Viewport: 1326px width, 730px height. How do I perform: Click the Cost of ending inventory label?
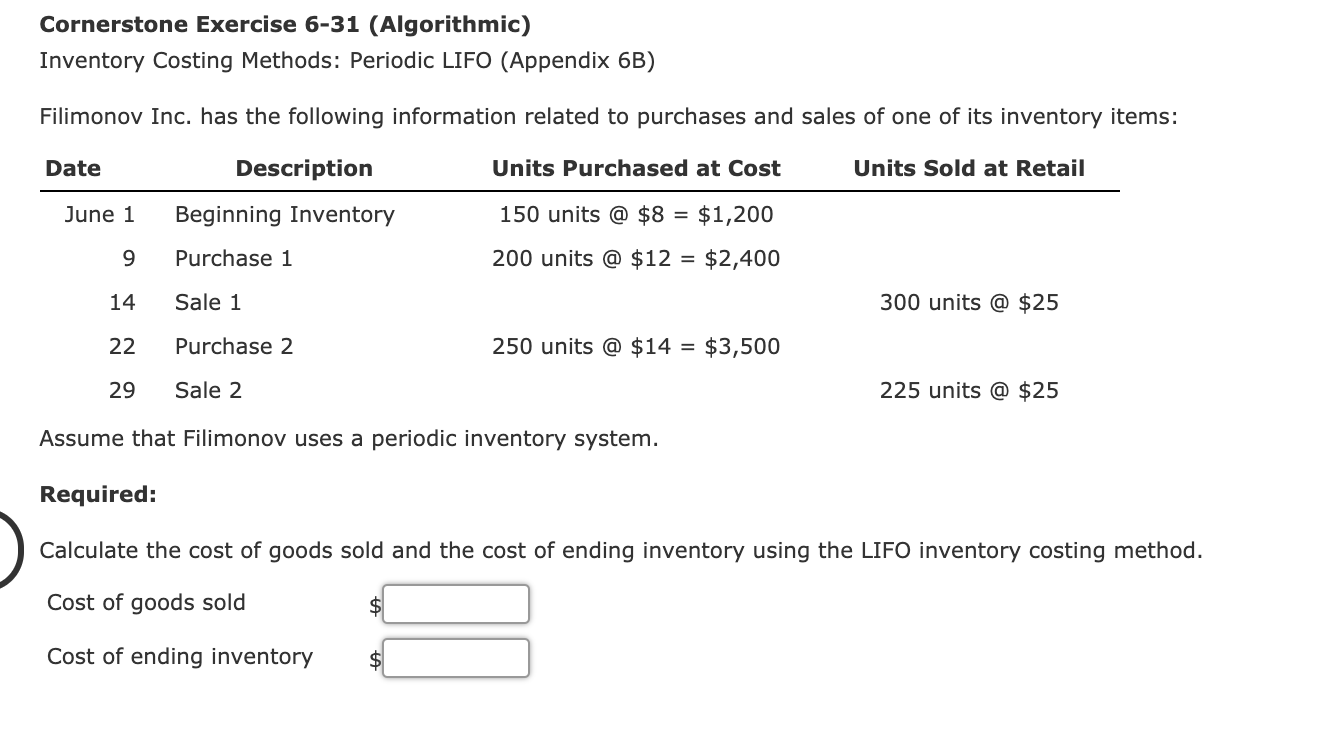[x=179, y=656]
